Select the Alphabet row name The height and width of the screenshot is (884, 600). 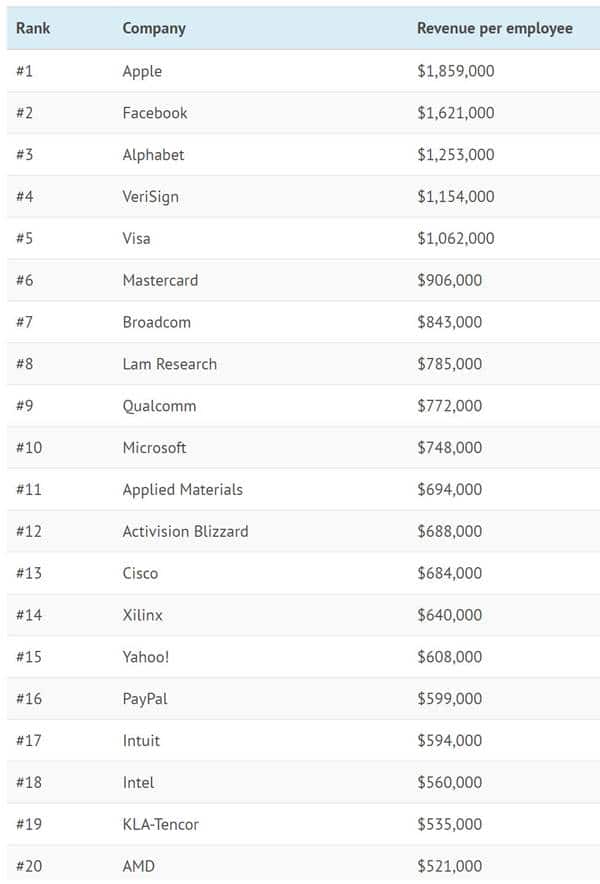tap(153, 155)
